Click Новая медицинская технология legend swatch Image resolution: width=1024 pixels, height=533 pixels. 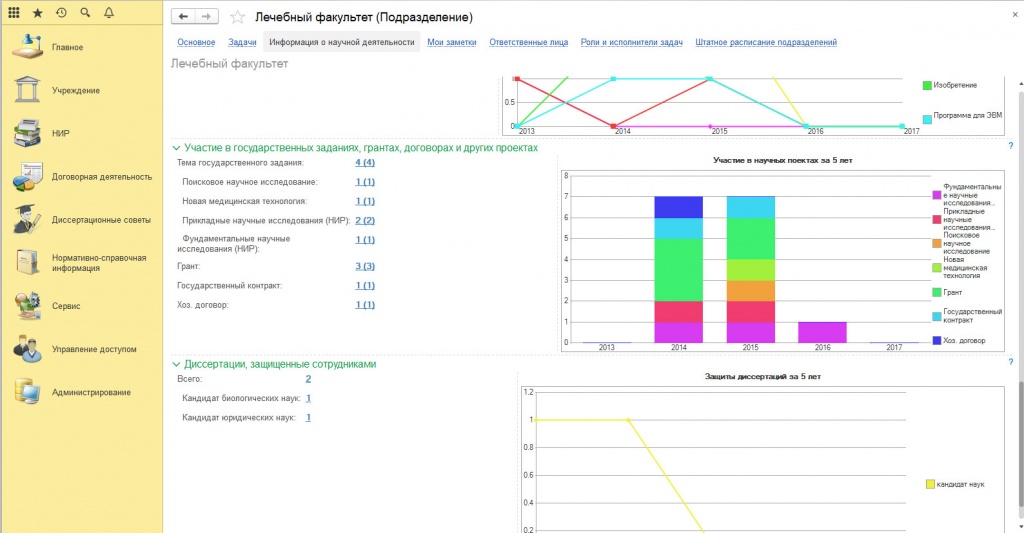tap(936, 268)
